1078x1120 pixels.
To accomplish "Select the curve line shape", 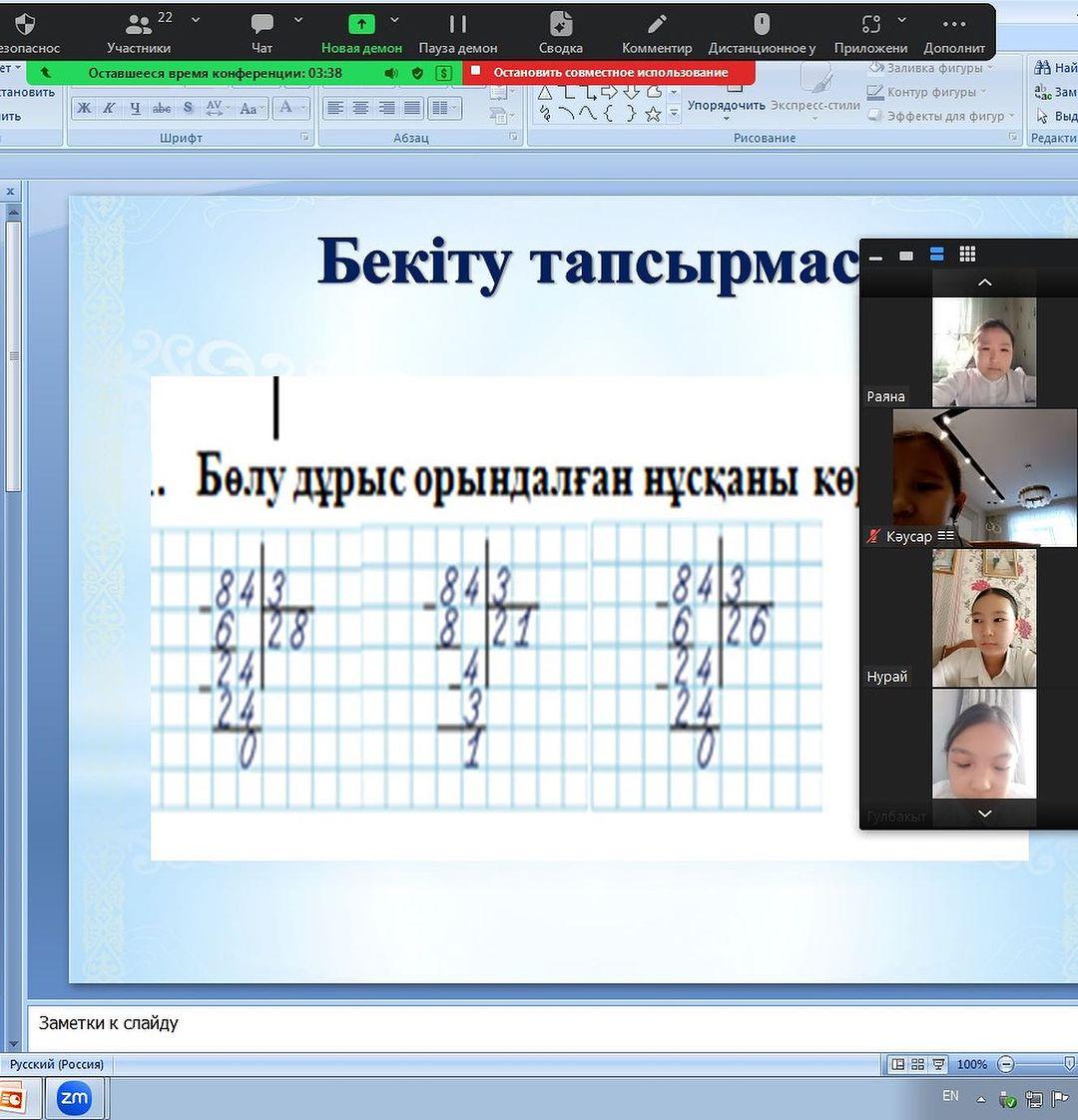I will pyautogui.click(x=588, y=114).
